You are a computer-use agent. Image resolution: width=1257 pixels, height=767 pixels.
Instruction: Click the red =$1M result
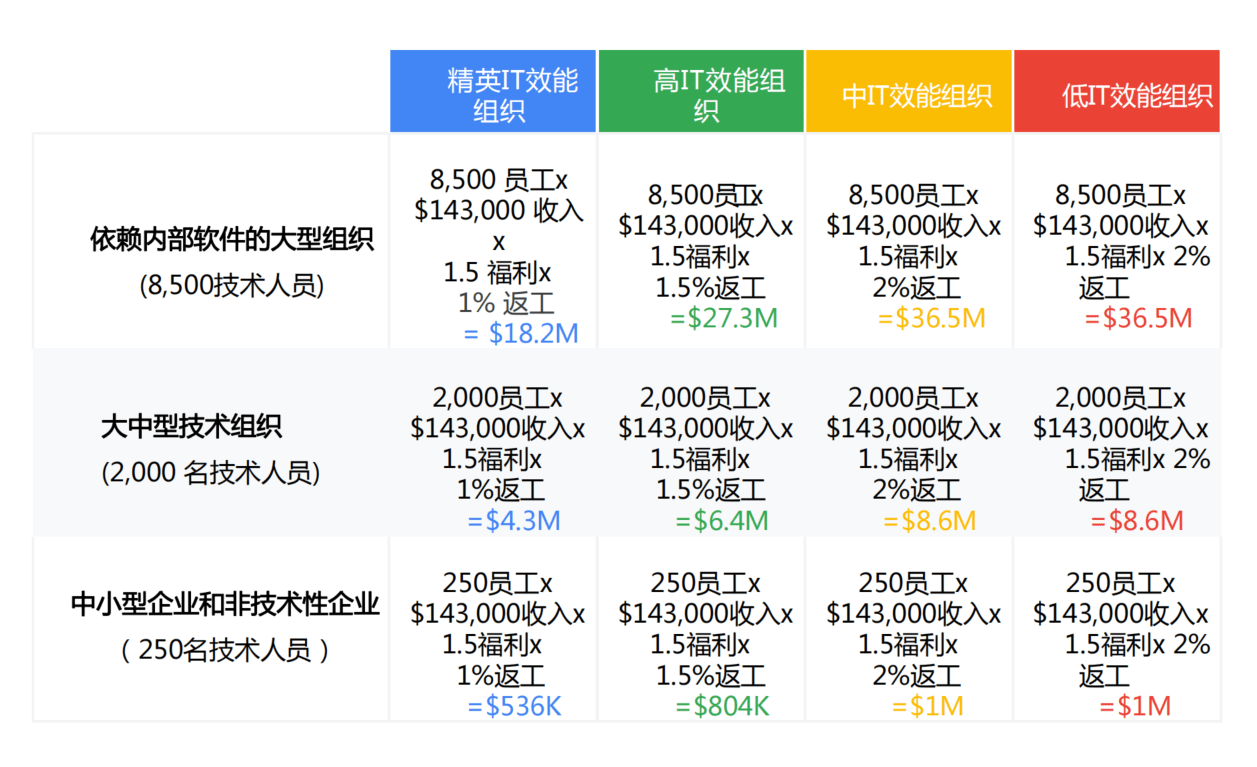1136,706
